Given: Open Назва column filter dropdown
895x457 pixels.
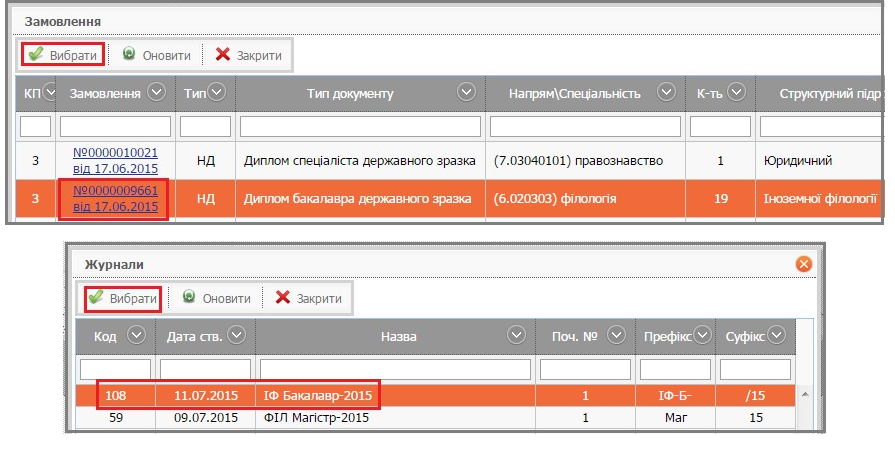Looking at the screenshot, I should tap(517, 335).
